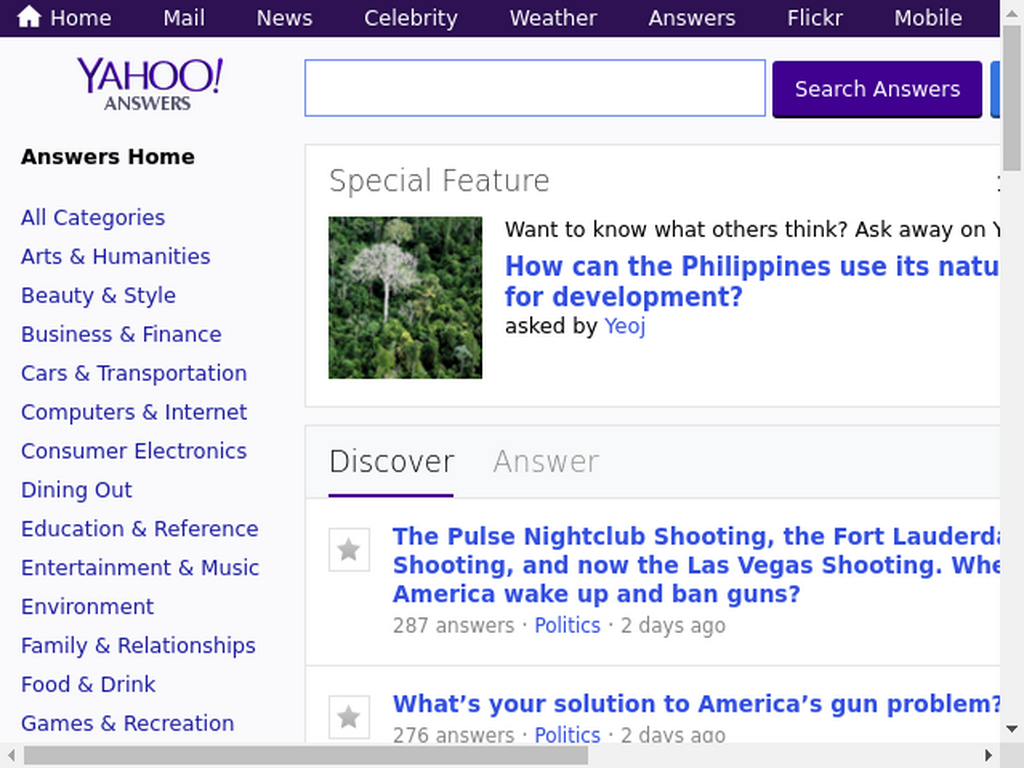
Task: Browse Beauty & Style category
Action: point(98,295)
